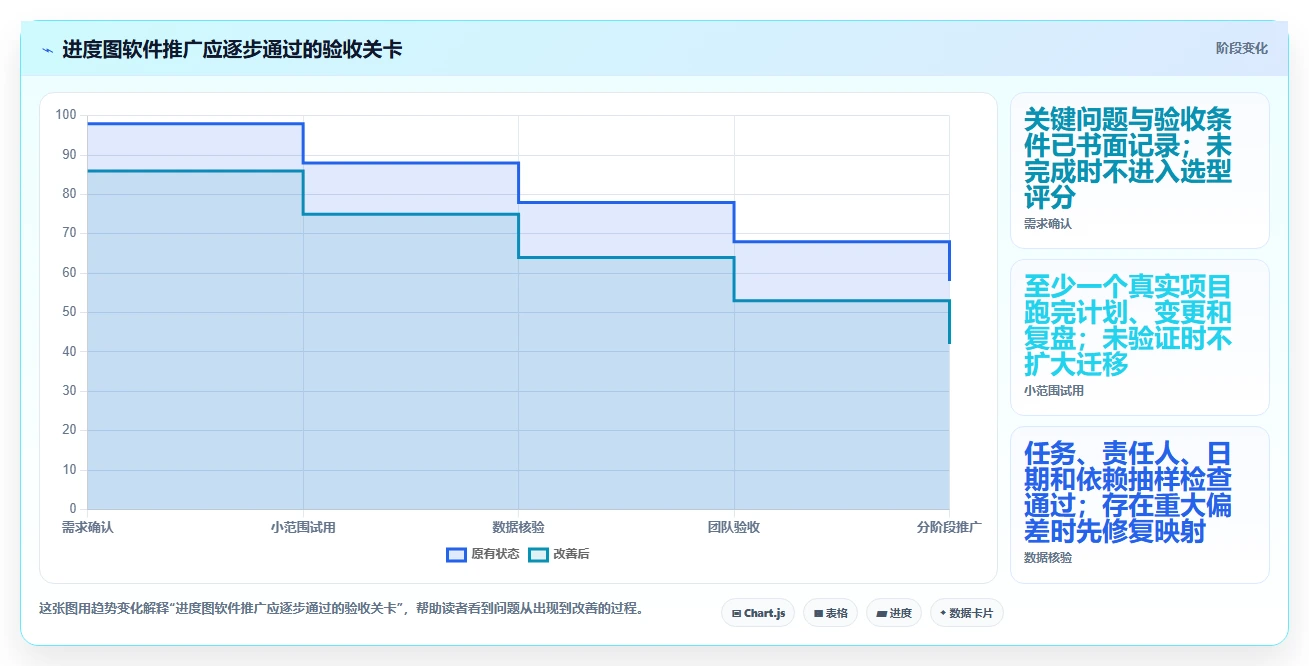Click y-axis value 90
The width and height of the screenshot is (1309, 666).
tap(69, 154)
